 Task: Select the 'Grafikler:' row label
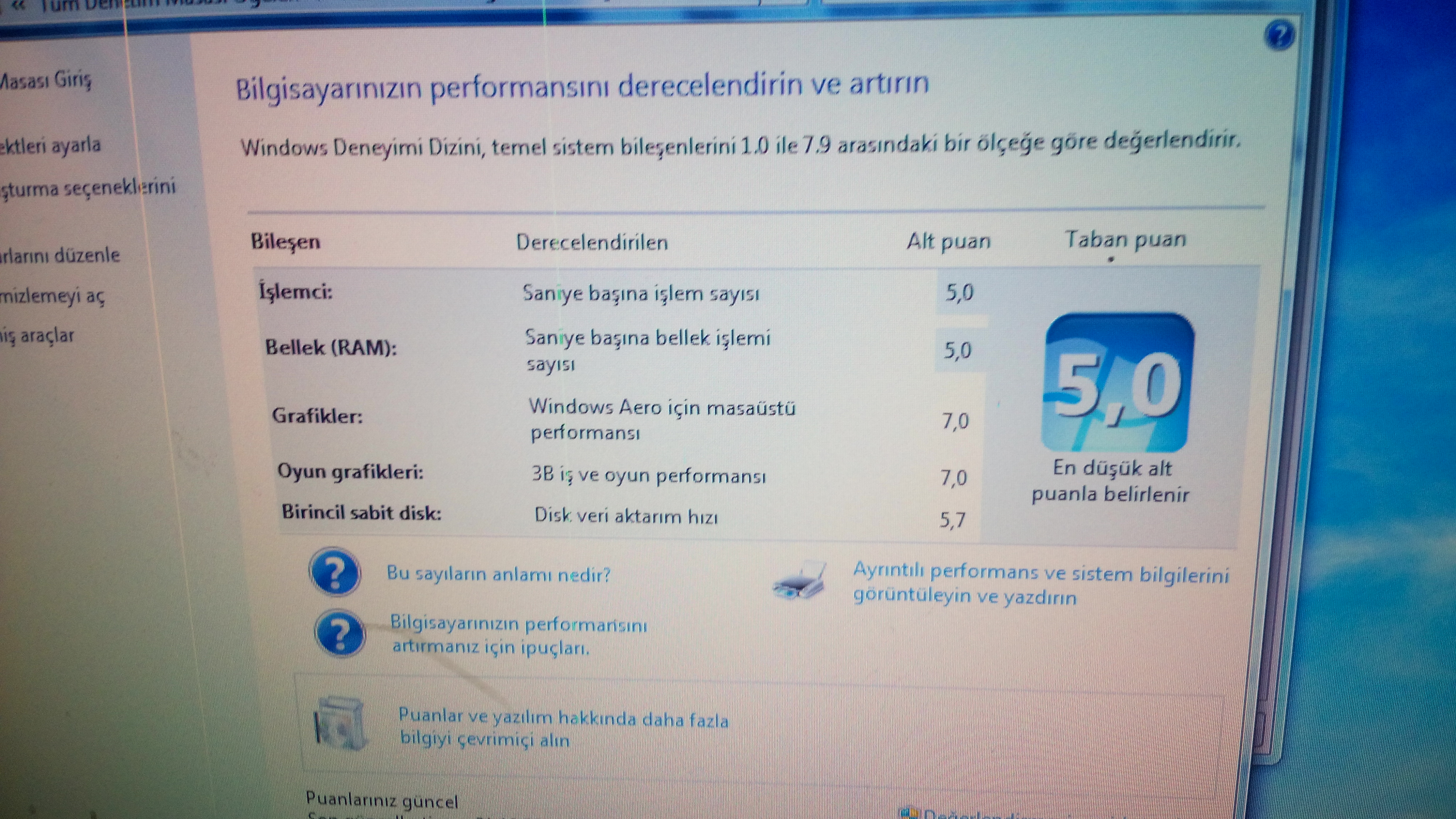click(x=317, y=417)
